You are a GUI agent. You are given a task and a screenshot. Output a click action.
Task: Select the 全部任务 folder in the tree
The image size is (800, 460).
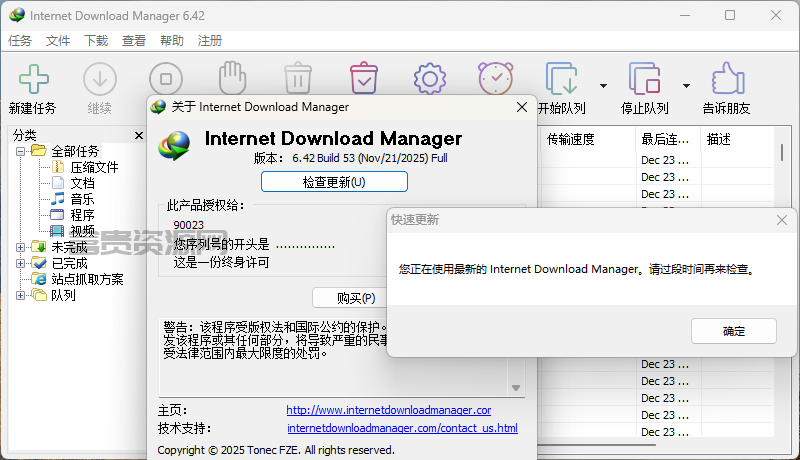[75, 151]
